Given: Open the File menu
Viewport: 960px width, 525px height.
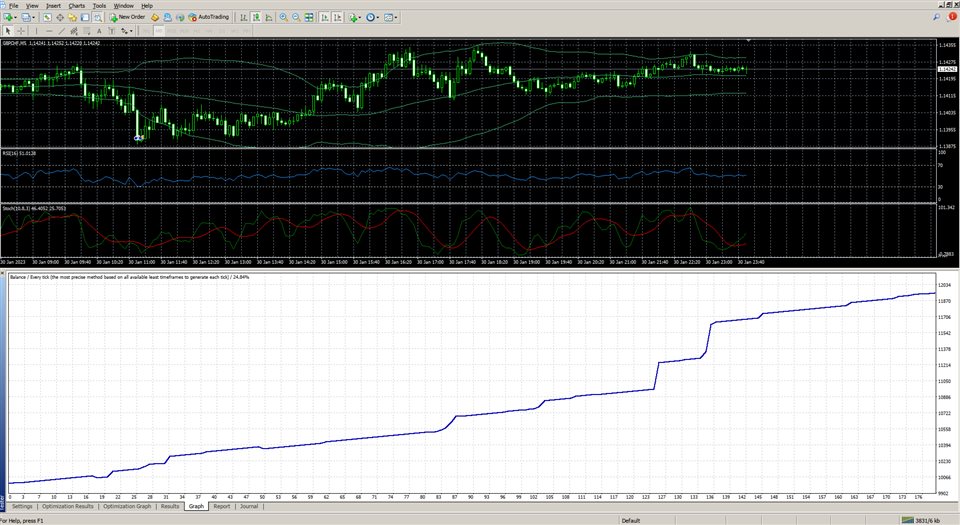Looking at the screenshot, I should [13, 6].
